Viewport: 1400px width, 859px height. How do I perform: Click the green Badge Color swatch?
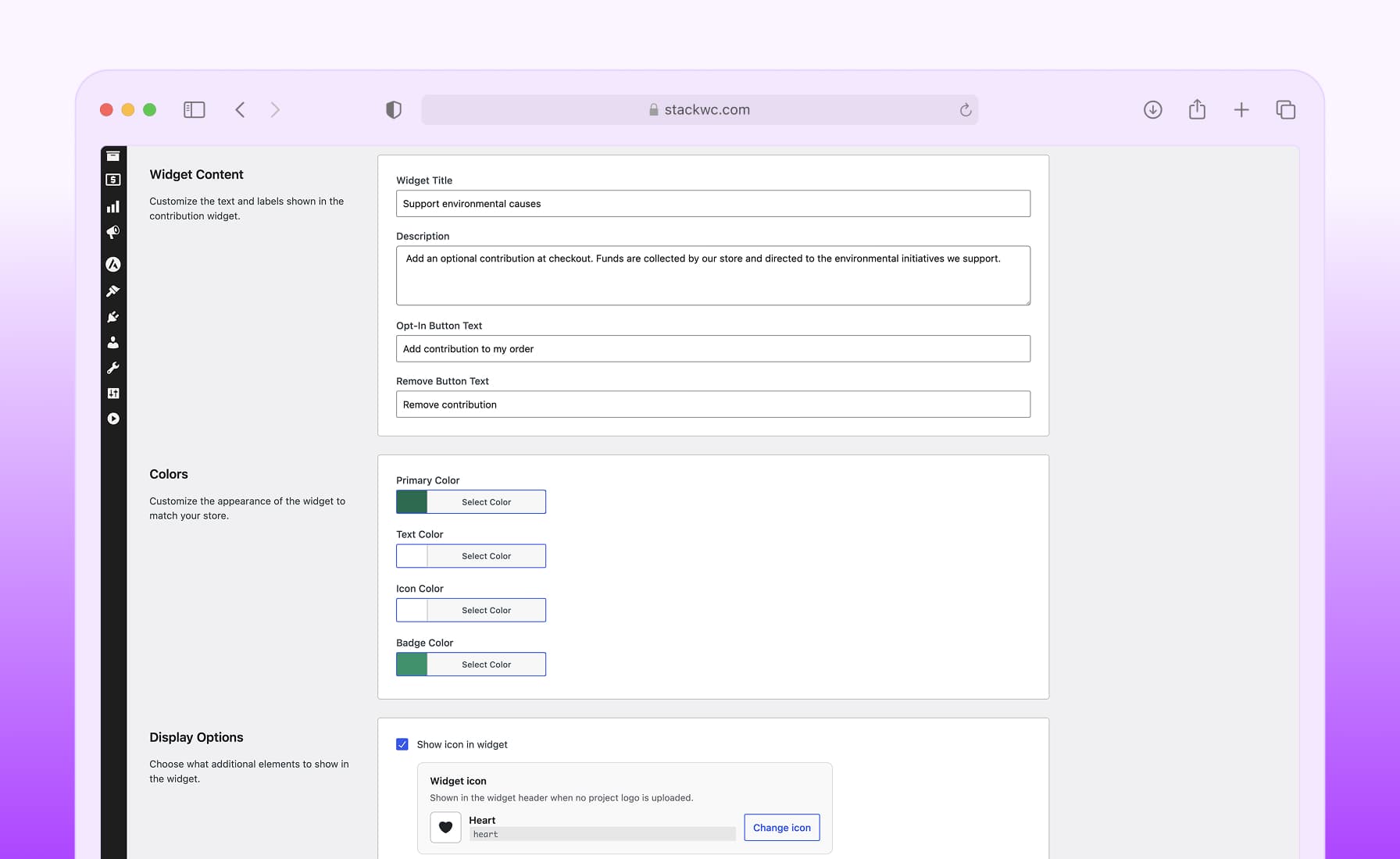click(412, 665)
